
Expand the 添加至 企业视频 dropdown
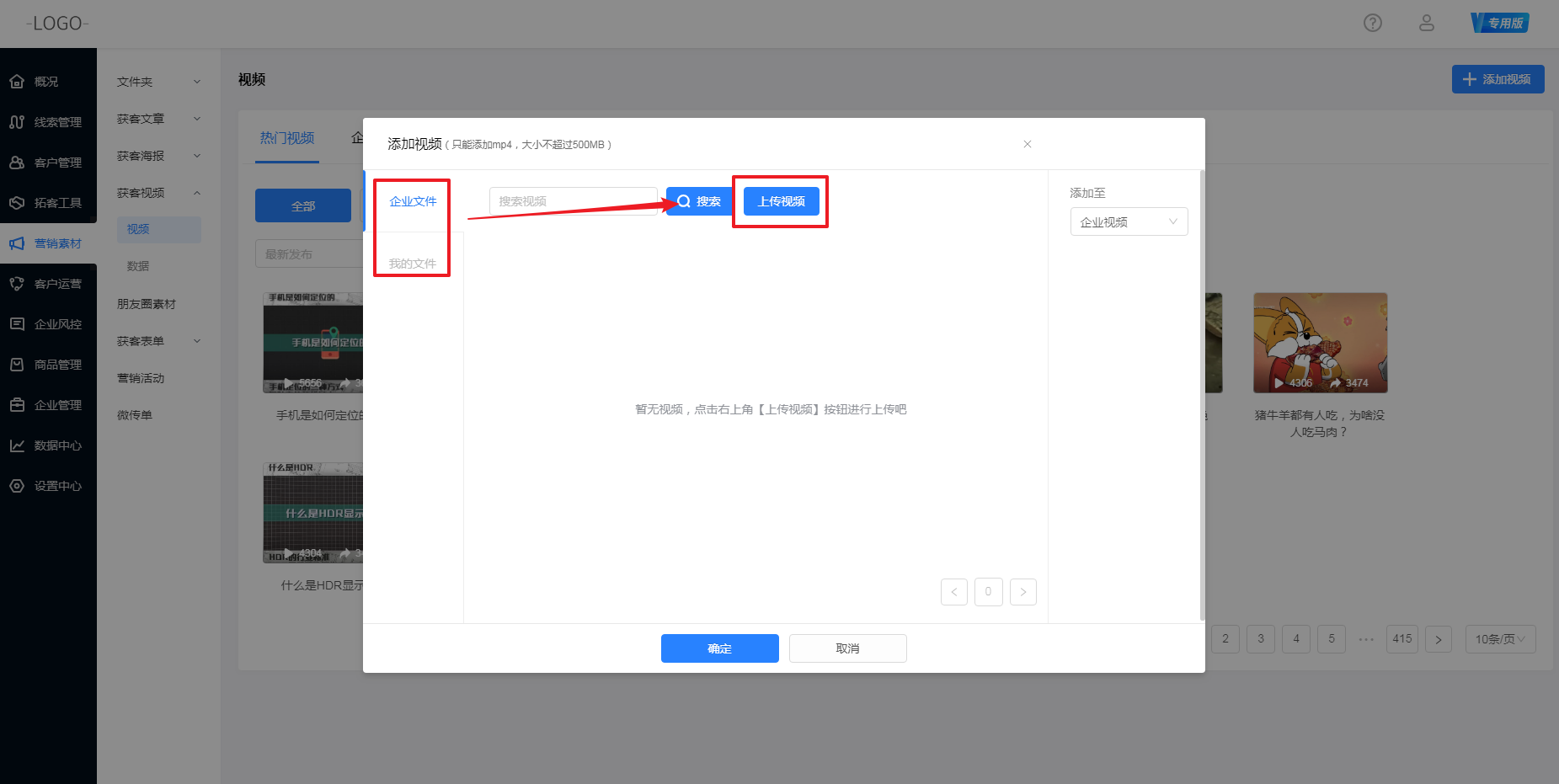coord(1128,222)
